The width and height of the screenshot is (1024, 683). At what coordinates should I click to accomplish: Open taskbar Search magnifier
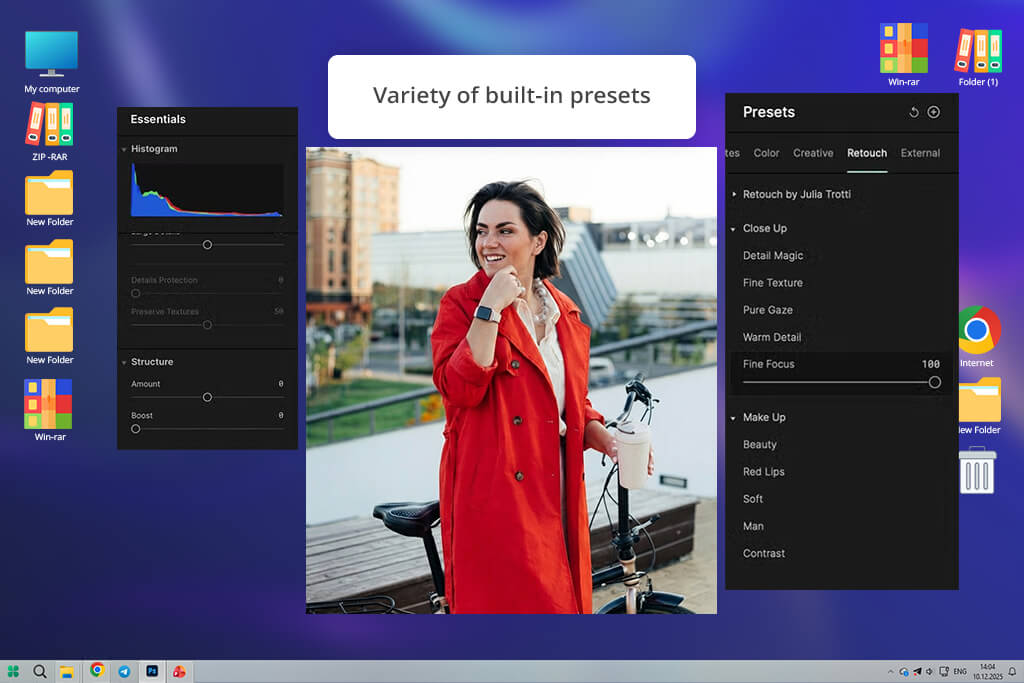[x=40, y=671]
